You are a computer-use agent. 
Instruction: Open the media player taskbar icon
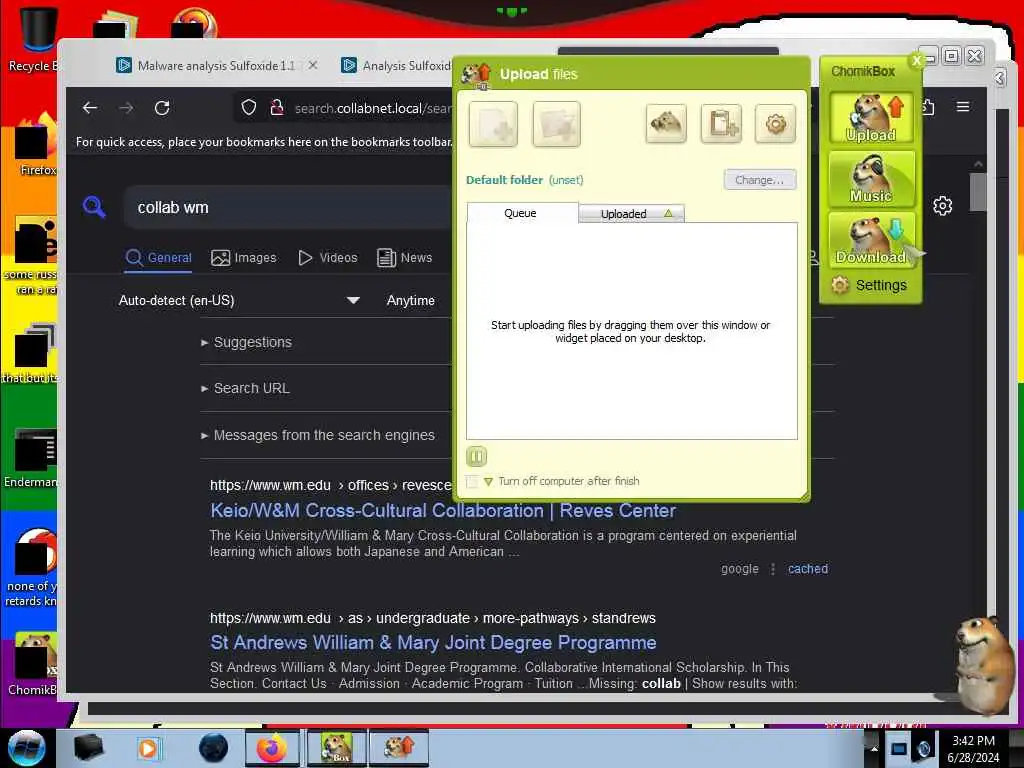coord(147,748)
